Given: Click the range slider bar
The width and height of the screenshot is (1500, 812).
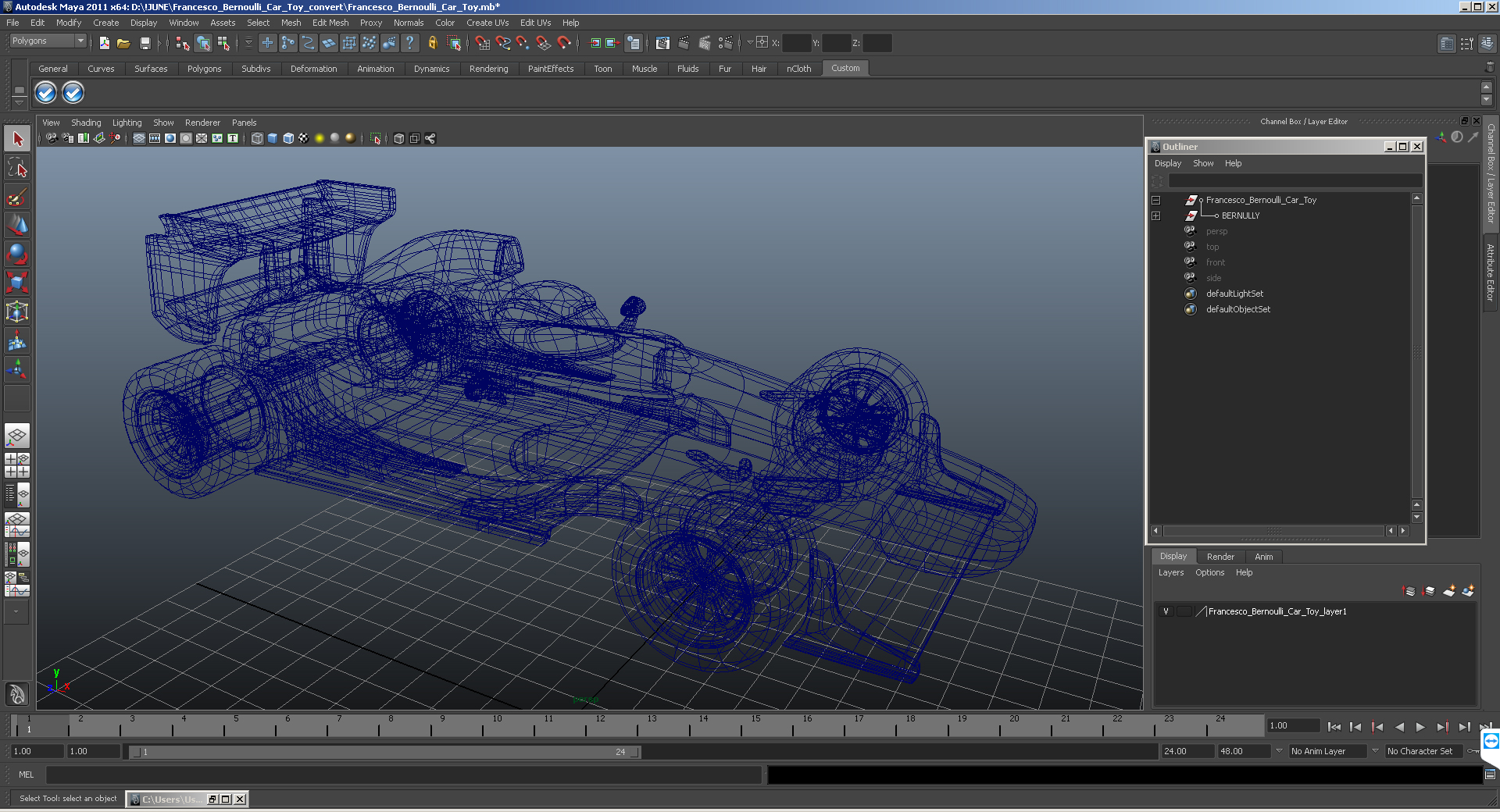Looking at the screenshot, I should [385, 752].
